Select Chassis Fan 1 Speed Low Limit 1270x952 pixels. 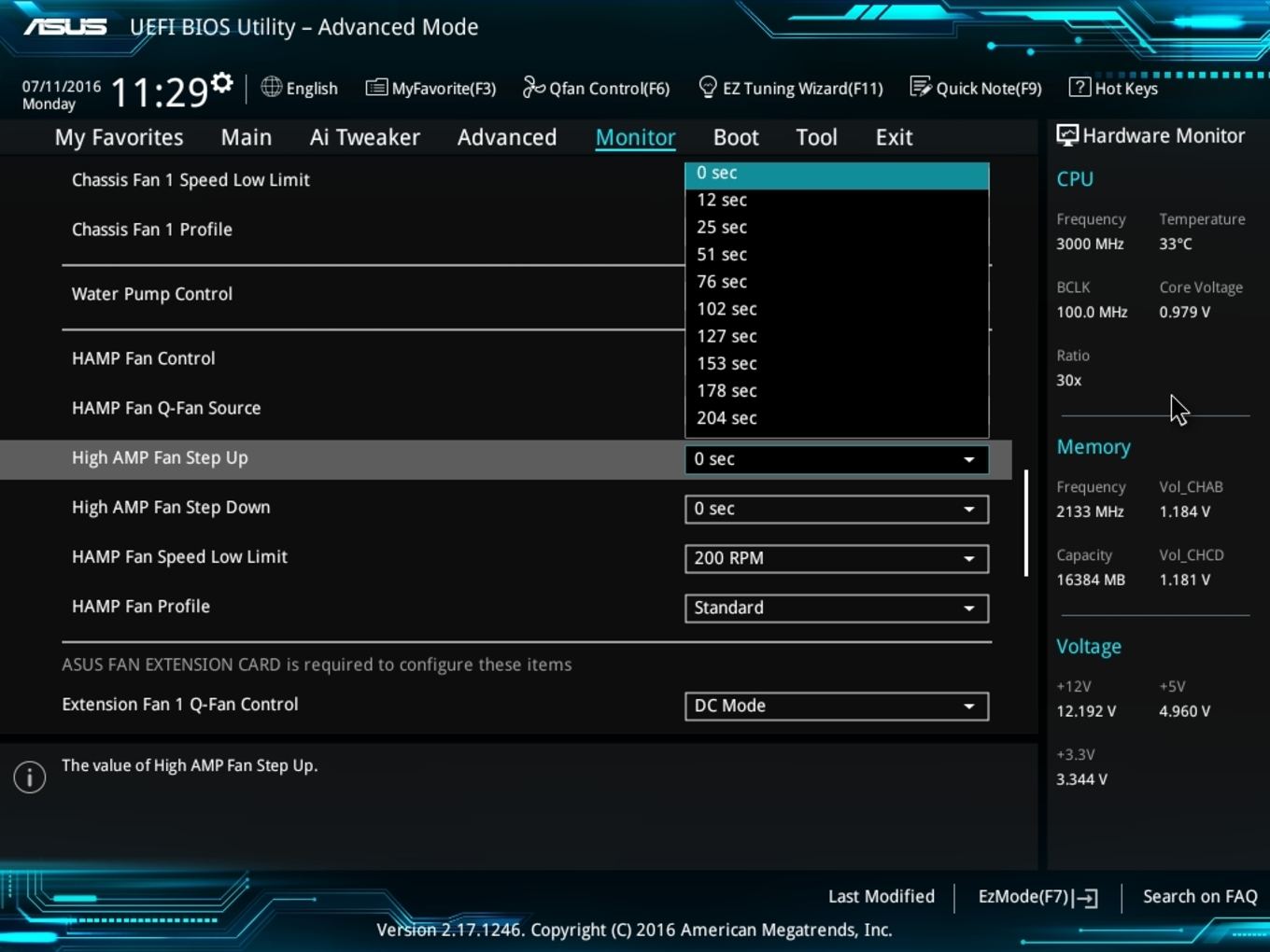[190, 180]
